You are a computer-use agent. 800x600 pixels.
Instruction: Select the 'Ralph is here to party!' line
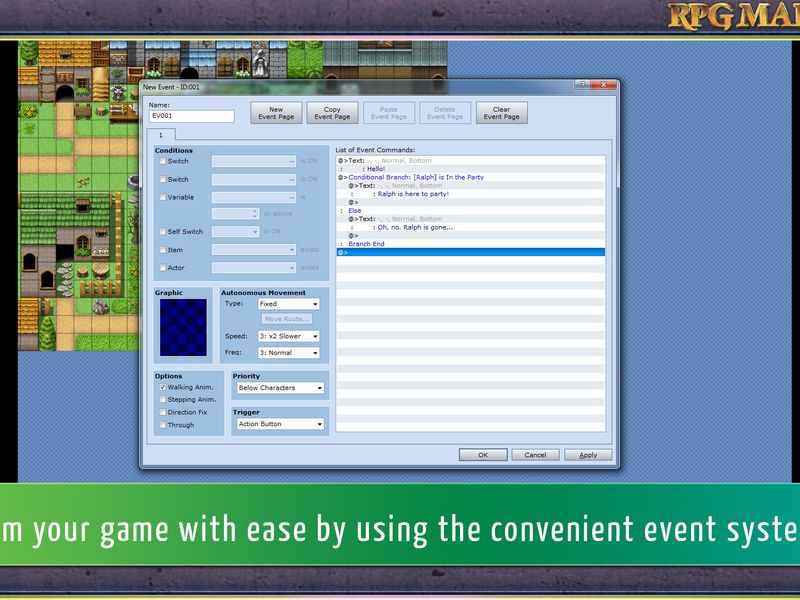[471, 194]
